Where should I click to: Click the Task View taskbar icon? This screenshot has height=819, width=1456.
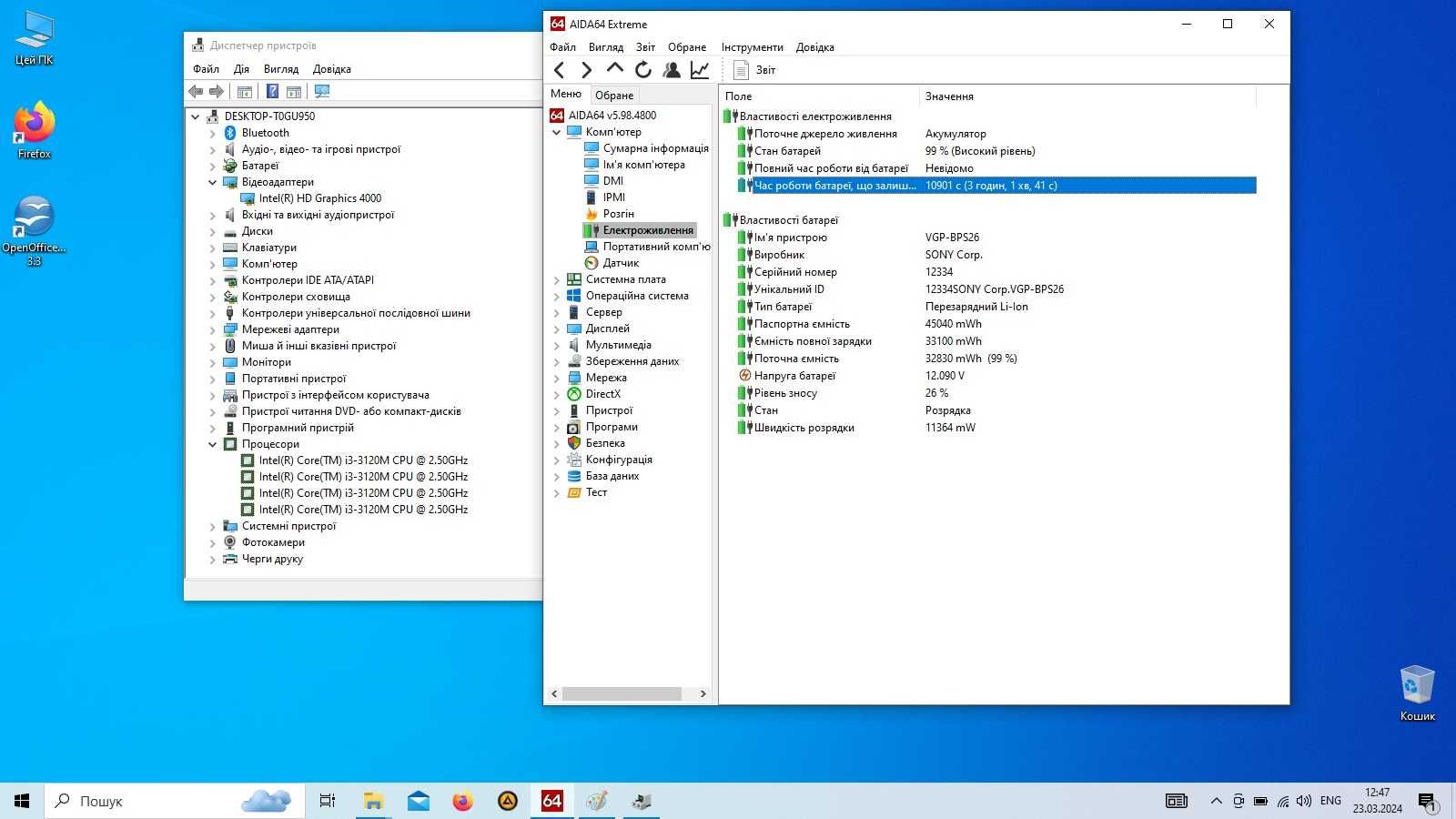(x=328, y=801)
